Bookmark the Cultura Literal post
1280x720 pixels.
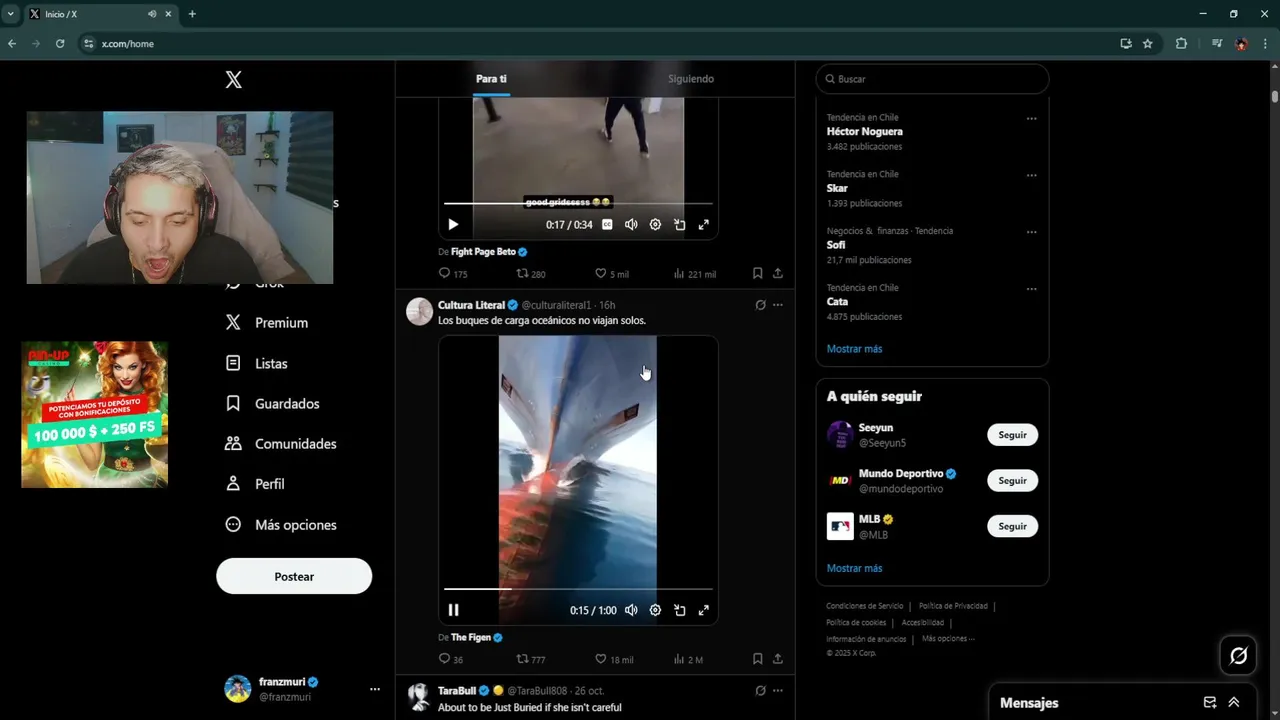pos(757,659)
